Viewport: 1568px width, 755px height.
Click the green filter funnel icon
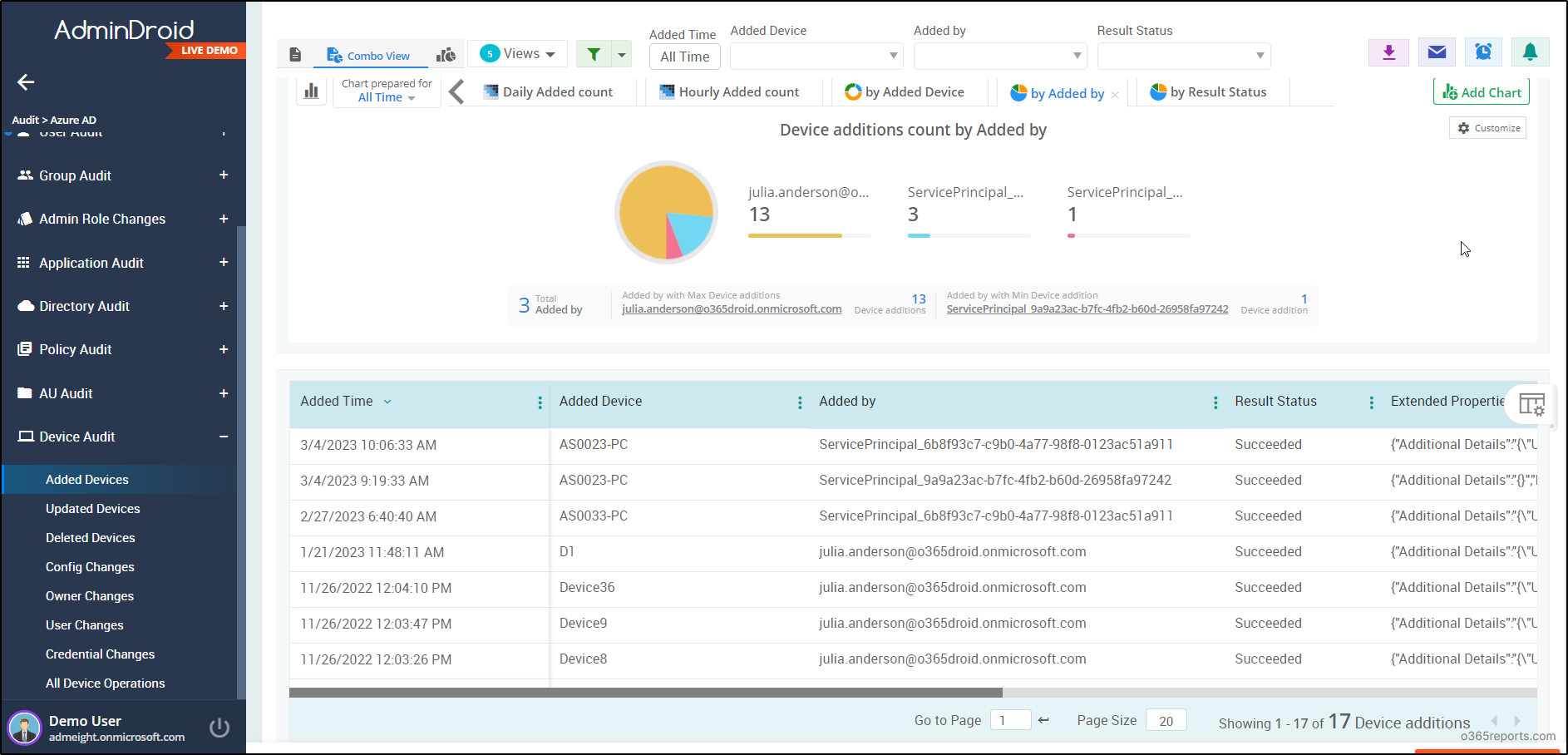[593, 53]
